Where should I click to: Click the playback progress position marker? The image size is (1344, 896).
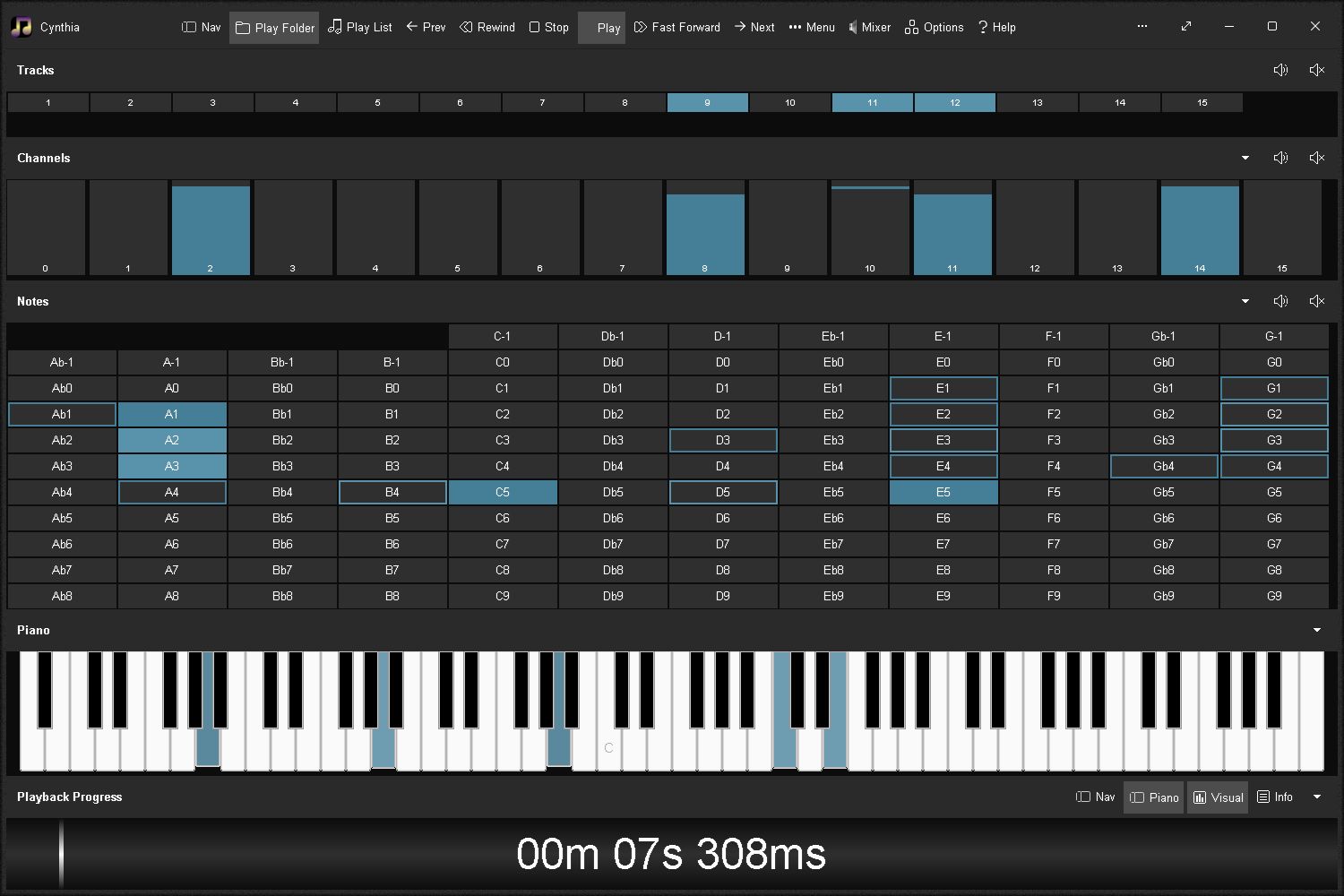point(61,853)
